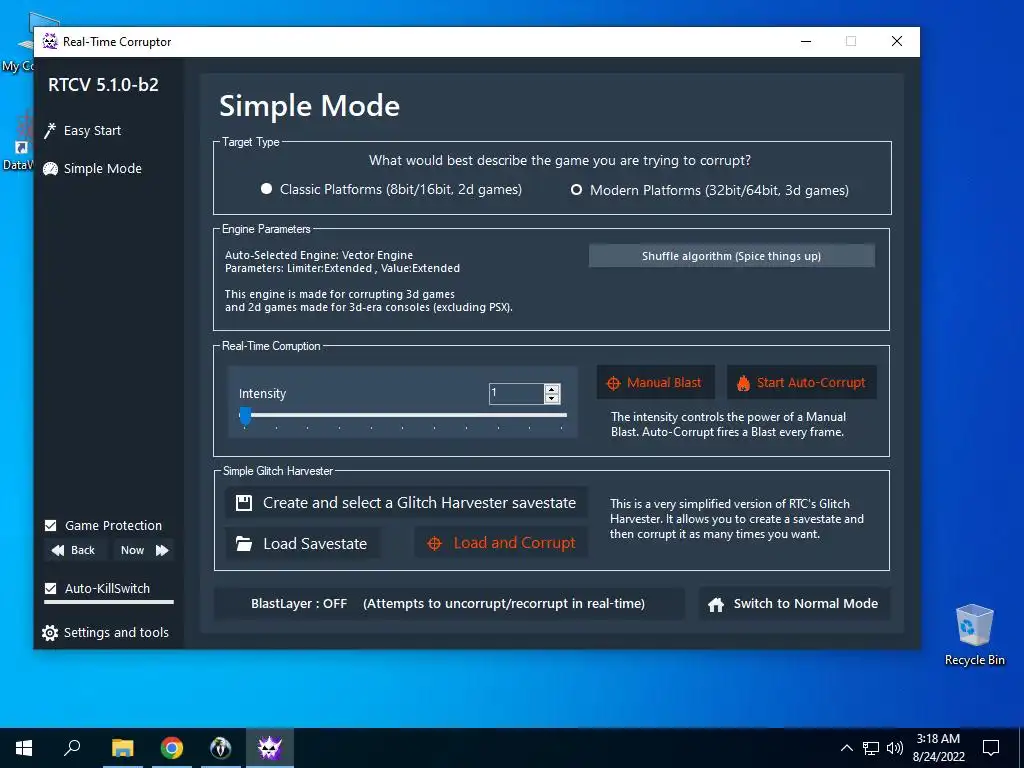Select Classic Platforms radio button
The height and width of the screenshot is (768, 1024).
click(266, 189)
